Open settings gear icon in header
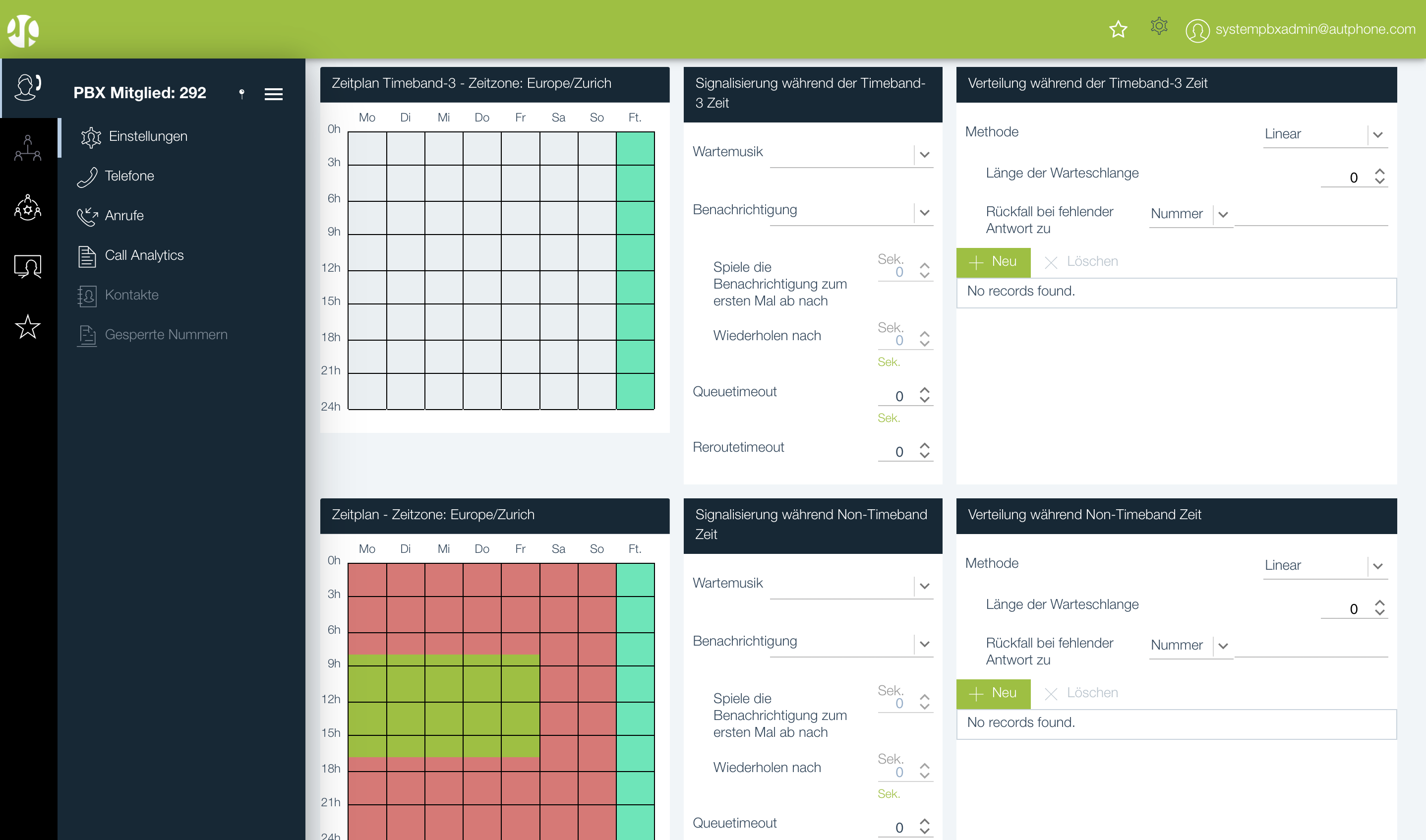The width and height of the screenshot is (1426, 840). click(x=1158, y=26)
